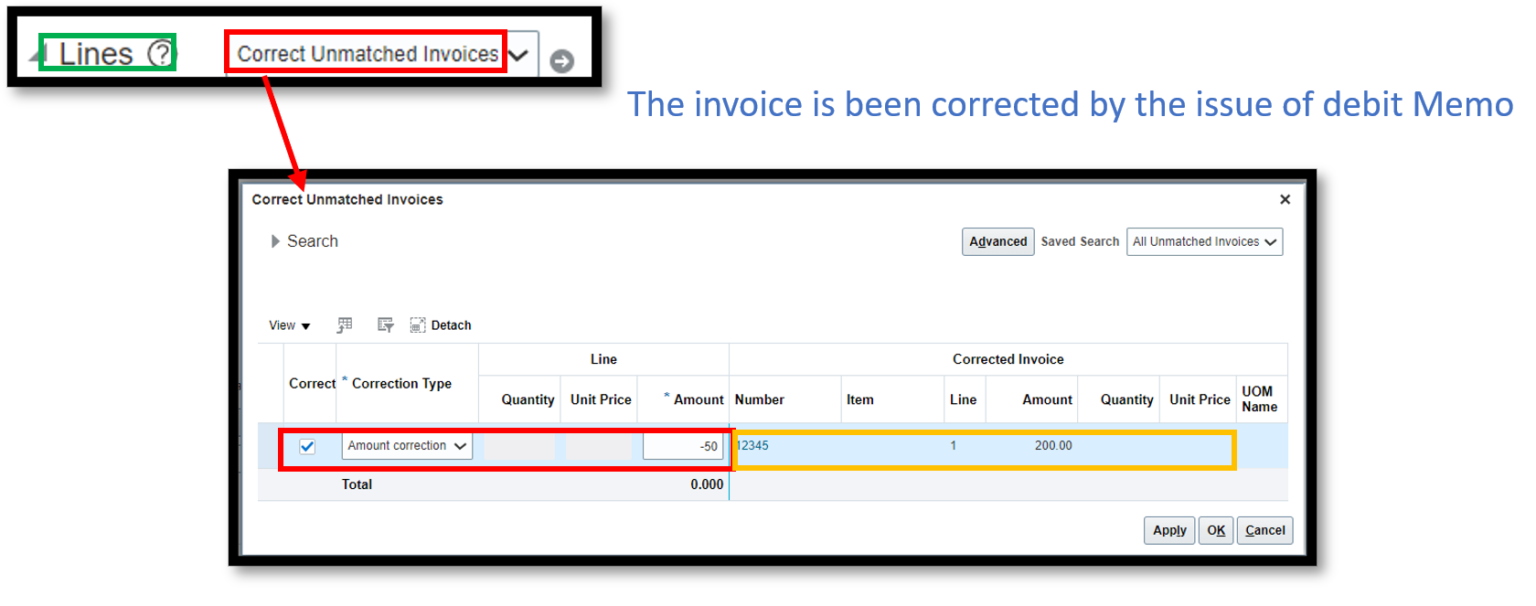
Task: Uncheck the Correct checkbox on the invoice line
Action: (x=307, y=446)
